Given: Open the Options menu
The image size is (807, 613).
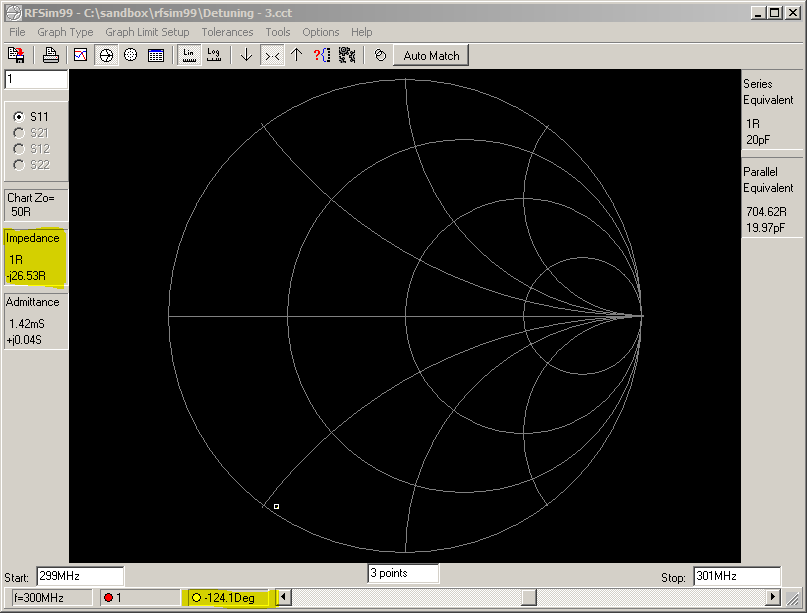Looking at the screenshot, I should [x=321, y=32].
